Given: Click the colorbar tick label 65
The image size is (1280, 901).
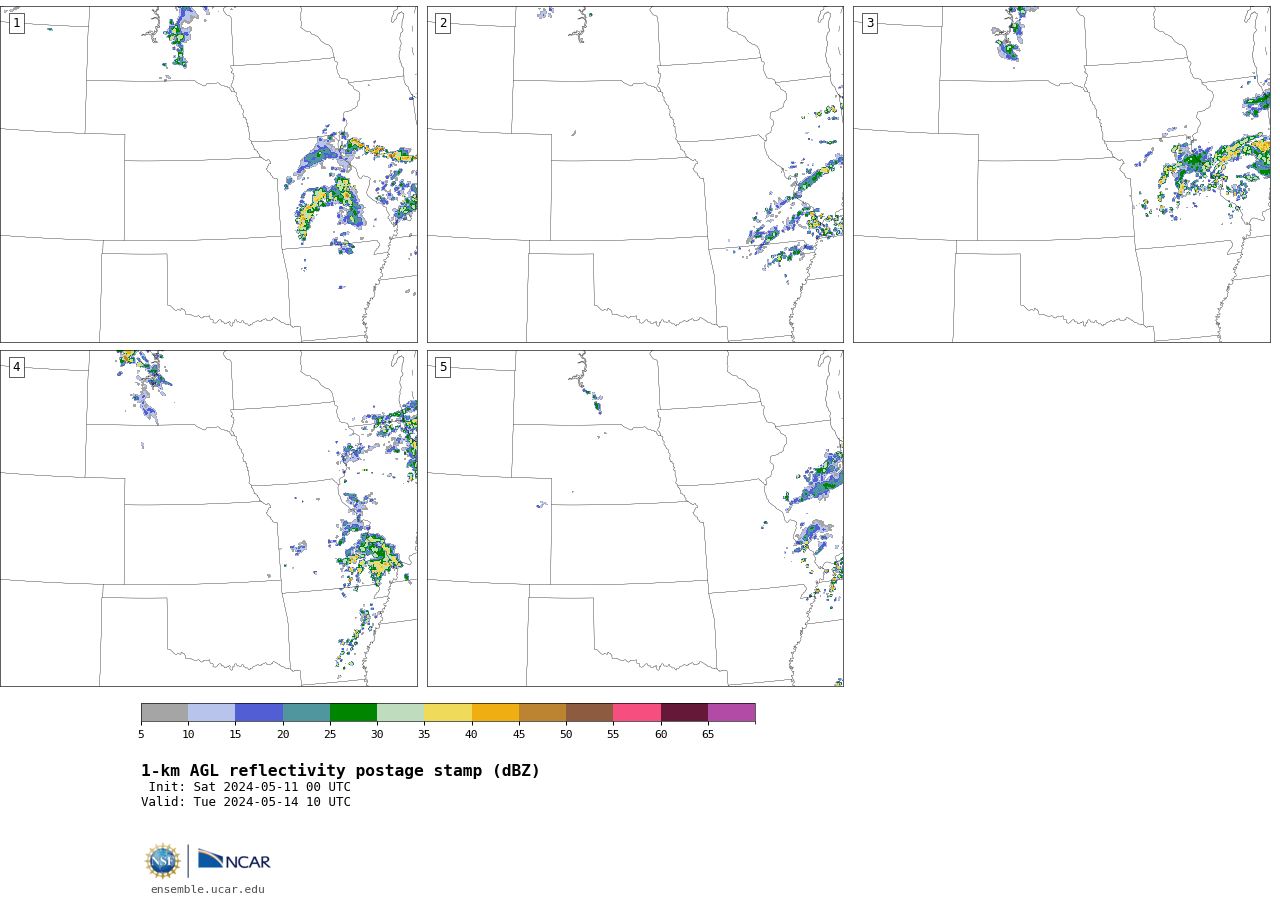Looking at the screenshot, I should click(708, 735).
